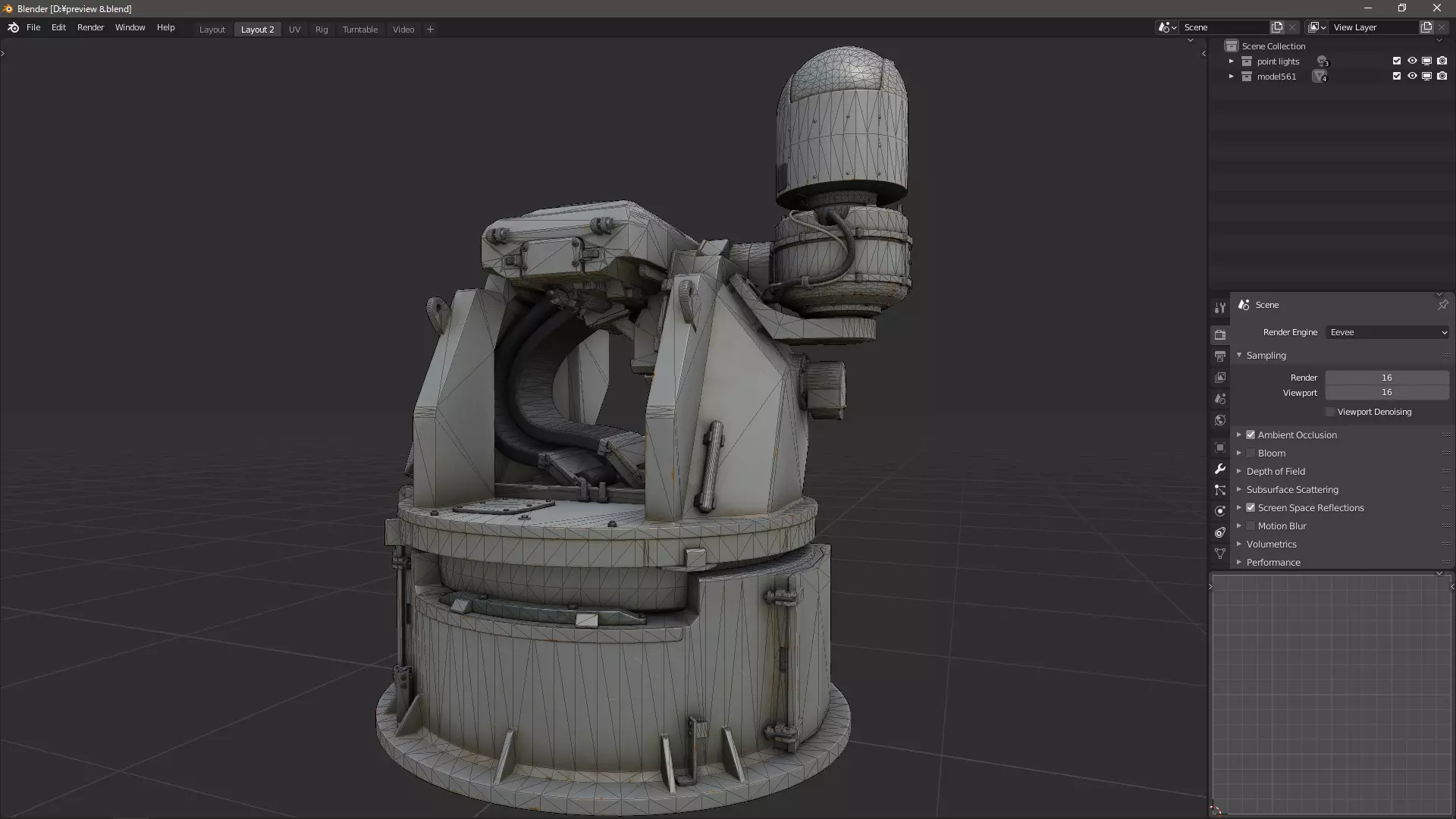The height and width of the screenshot is (819, 1456).
Task: Click the model561 collection icon
Action: pyautogui.click(x=1247, y=77)
